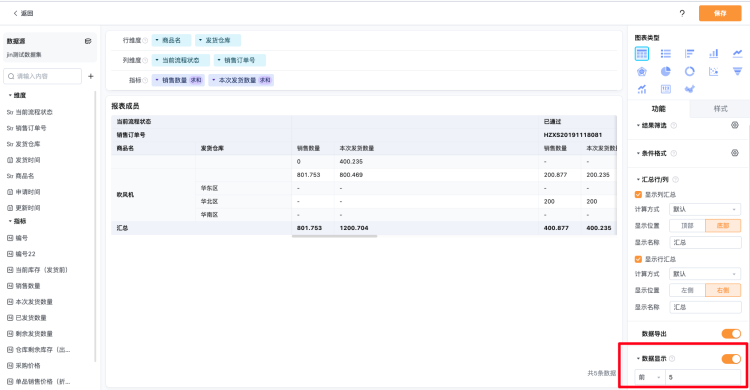The width and height of the screenshot is (750, 390).
Task: Uncheck the 显示列汇总 checkbox
Action: [x=638, y=194]
